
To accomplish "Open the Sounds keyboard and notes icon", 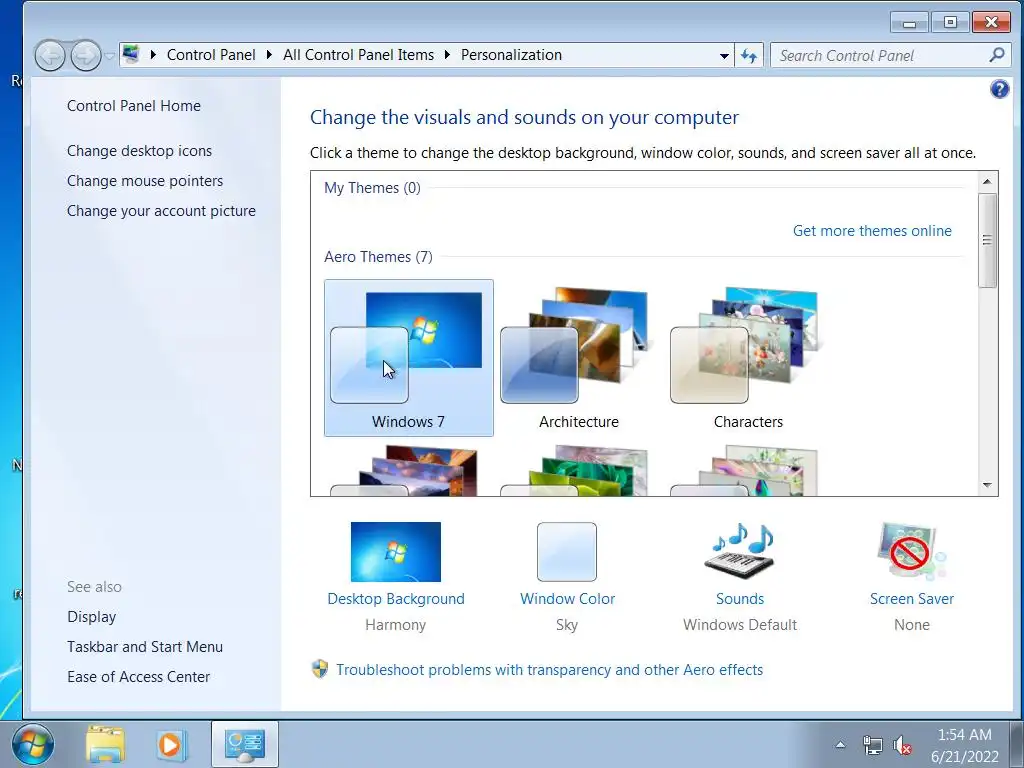I will (740, 551).
